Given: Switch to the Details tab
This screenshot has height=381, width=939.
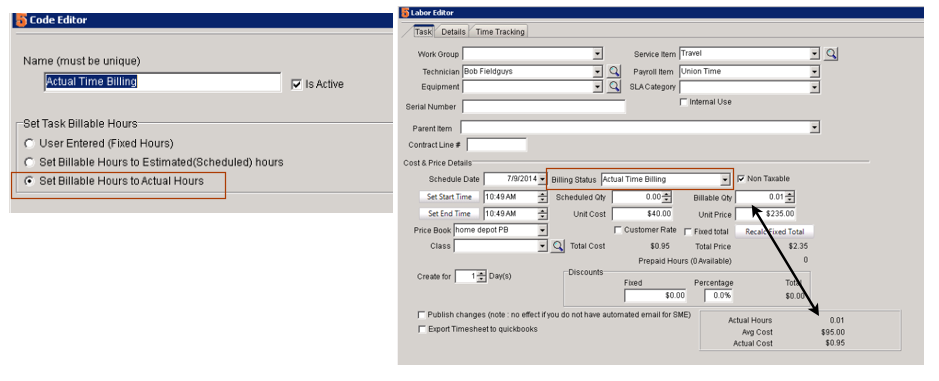Looking at the screenshot, I should point(453,32).
